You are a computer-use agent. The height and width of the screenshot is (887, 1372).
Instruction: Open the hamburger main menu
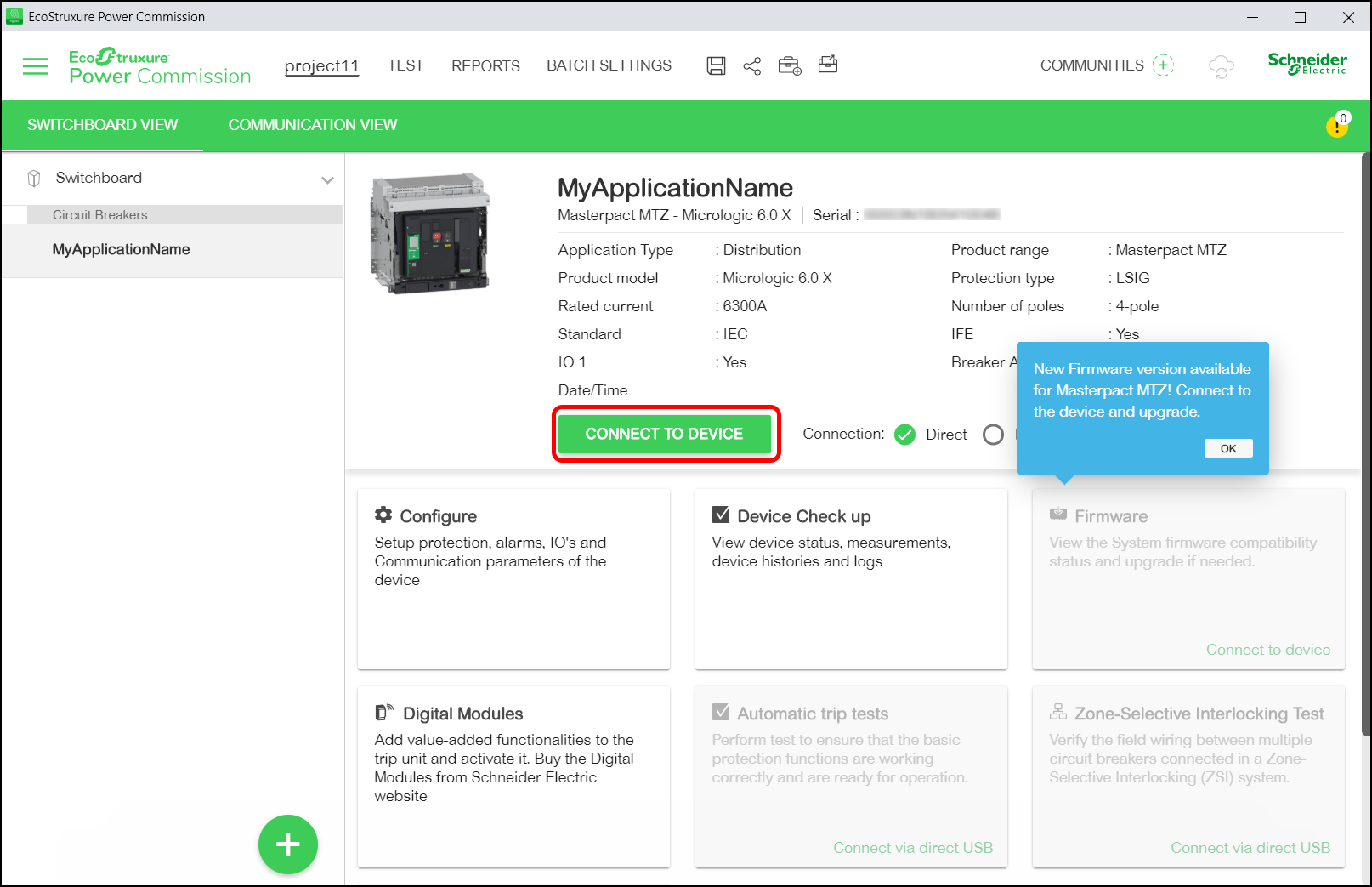point(36,66)
